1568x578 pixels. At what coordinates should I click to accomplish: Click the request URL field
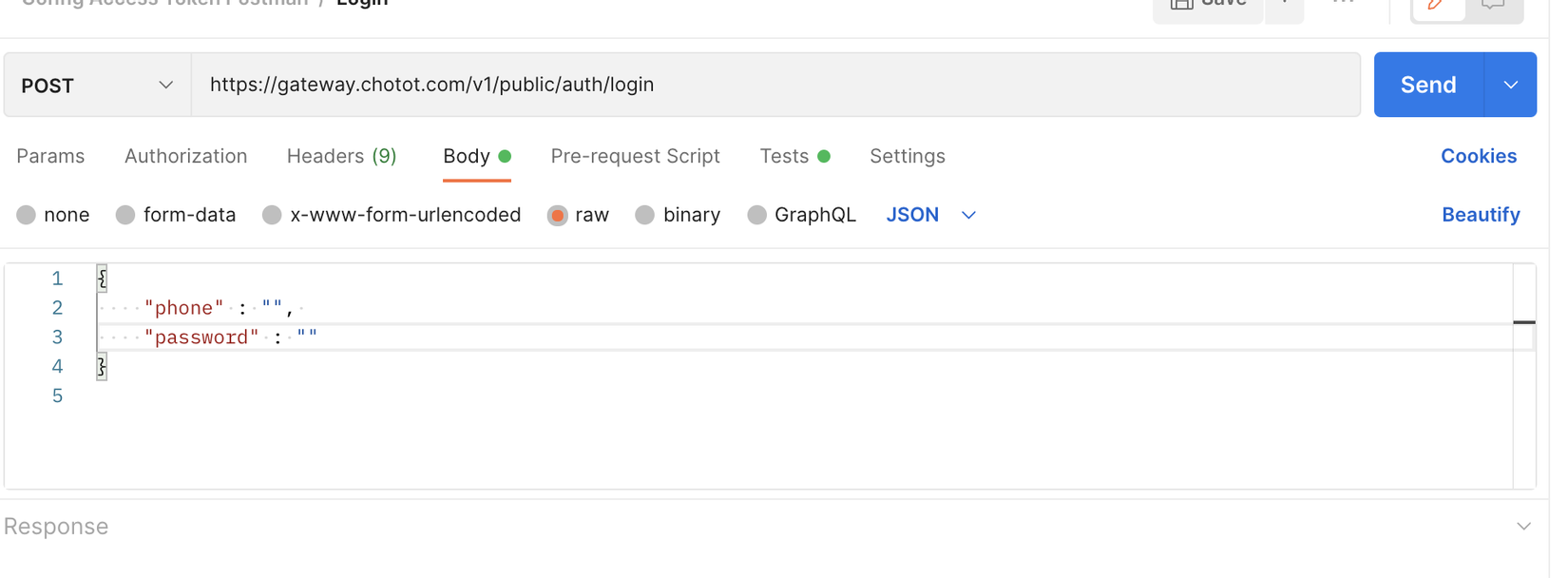pos(774,85)
